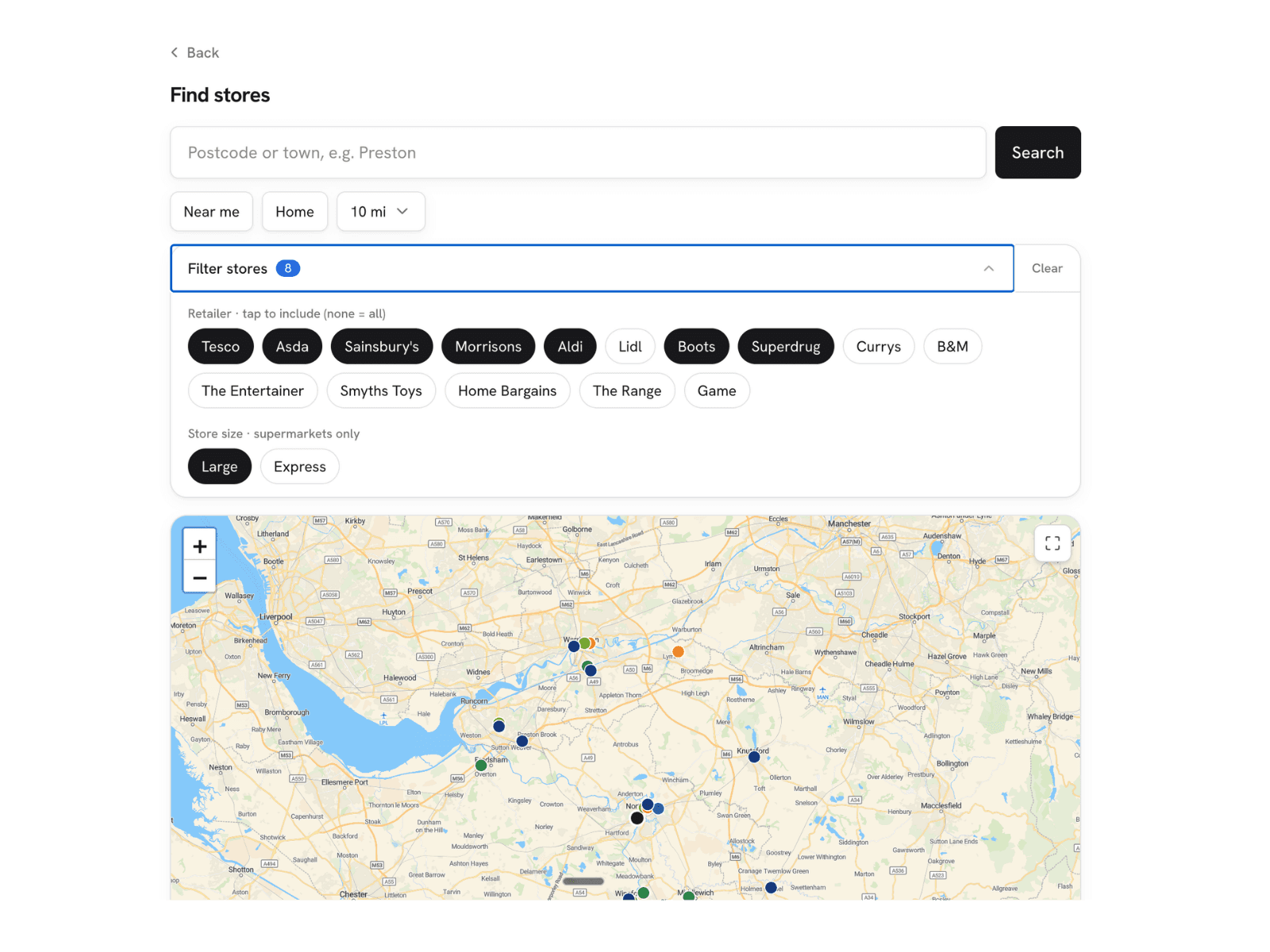Deselect the Morrisons retailer filter

point(488,347)
